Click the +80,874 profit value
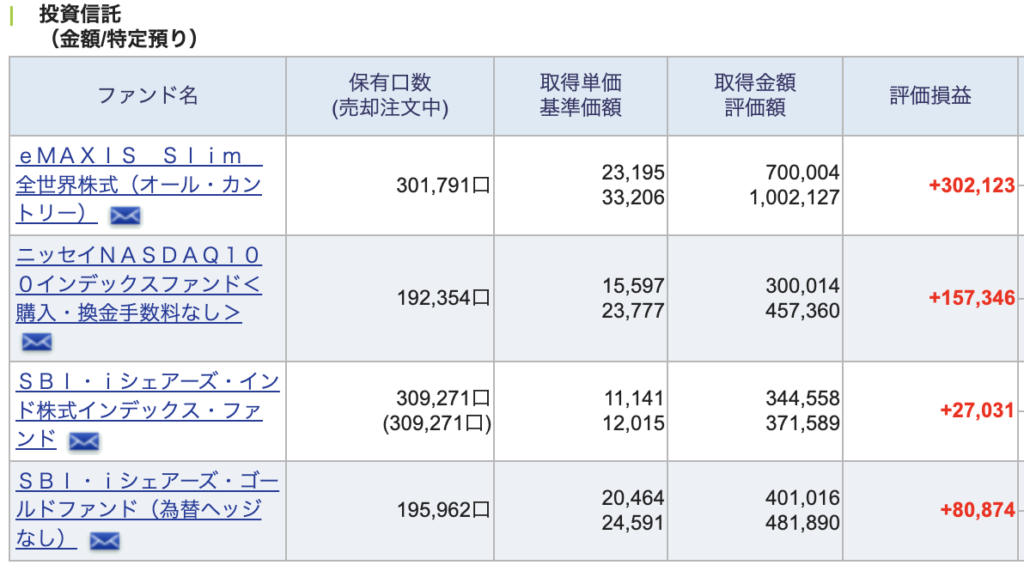Viewport: 1024px width, 565px height. coord(977,510)
